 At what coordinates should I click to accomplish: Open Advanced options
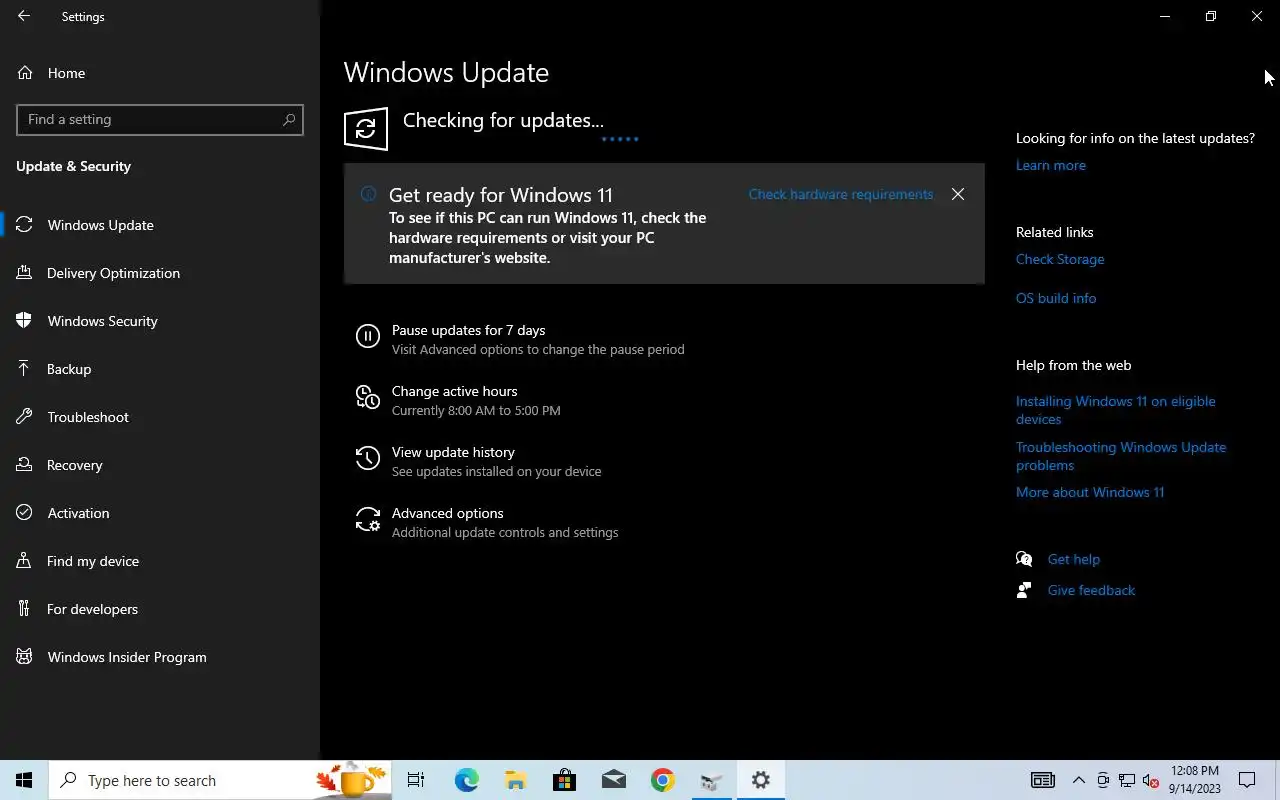[x=447, y=513]
